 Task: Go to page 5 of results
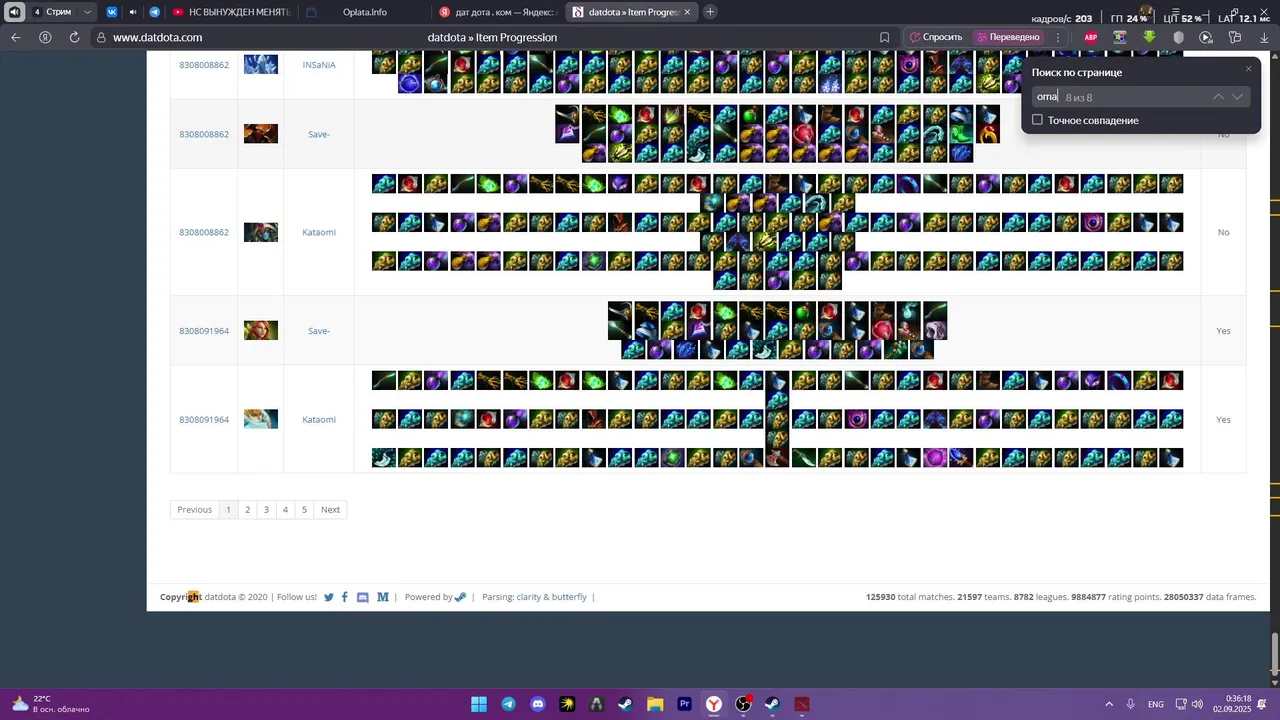304,510
